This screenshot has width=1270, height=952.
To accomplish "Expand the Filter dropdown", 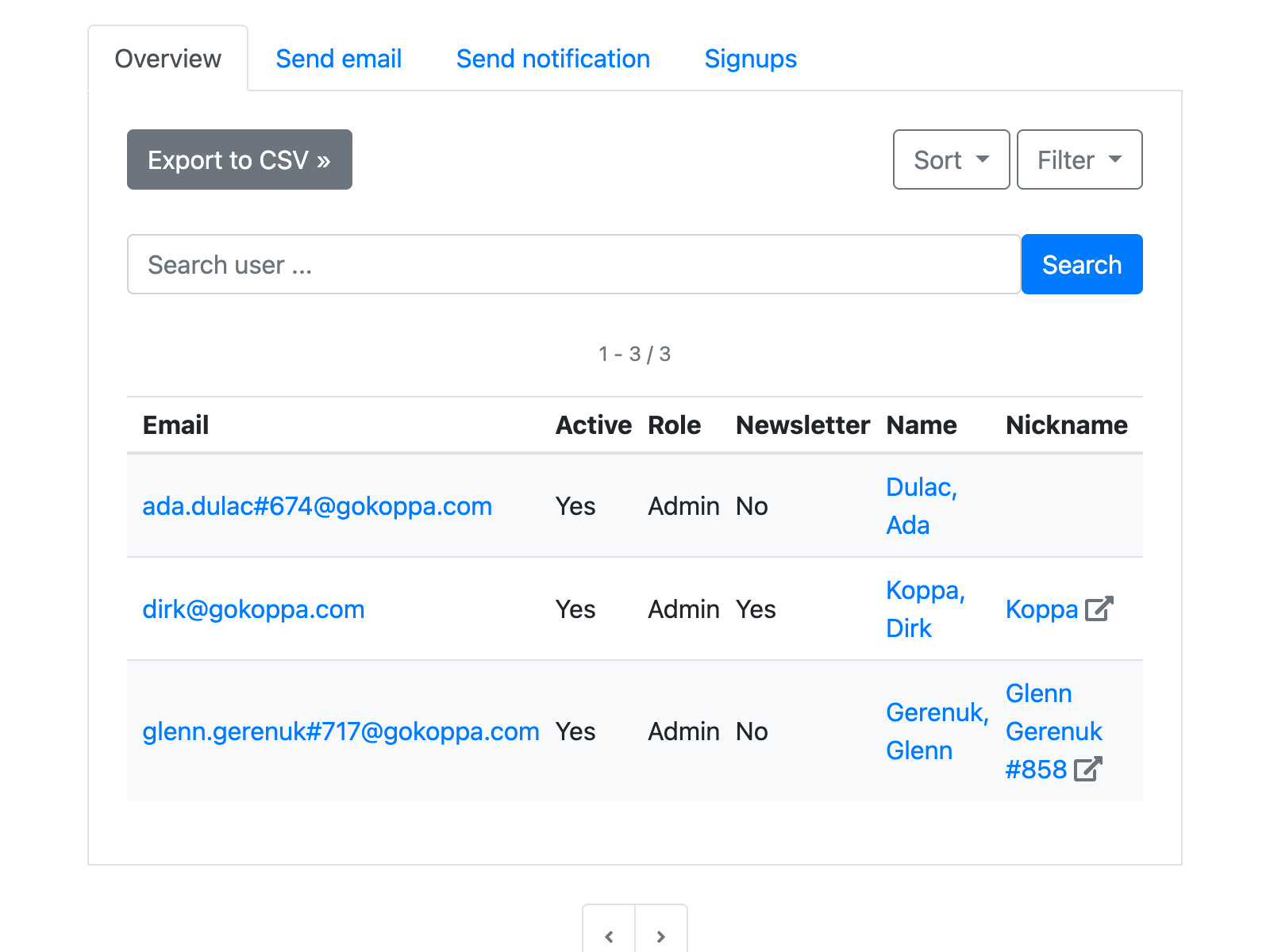I will tap(1079, 159).
